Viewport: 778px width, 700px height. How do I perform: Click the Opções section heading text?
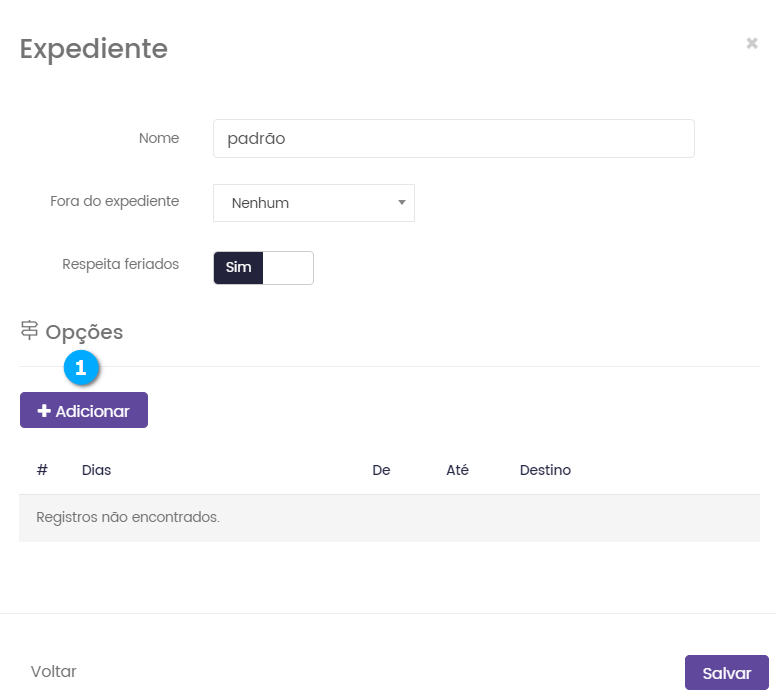pos(84,332)
